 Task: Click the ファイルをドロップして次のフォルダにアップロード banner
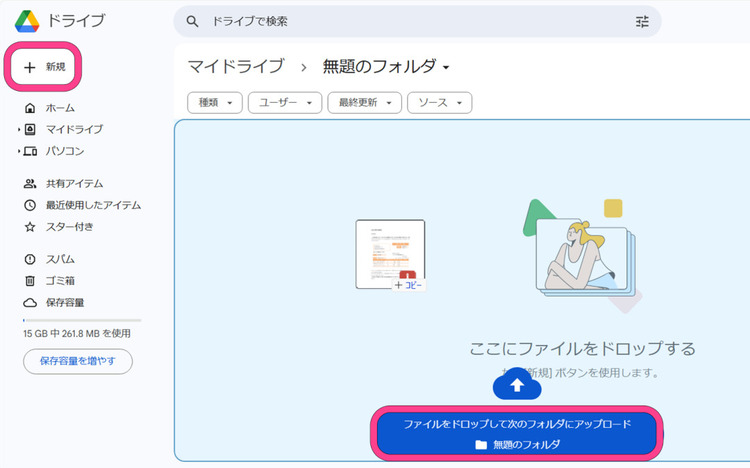[517, 434]
